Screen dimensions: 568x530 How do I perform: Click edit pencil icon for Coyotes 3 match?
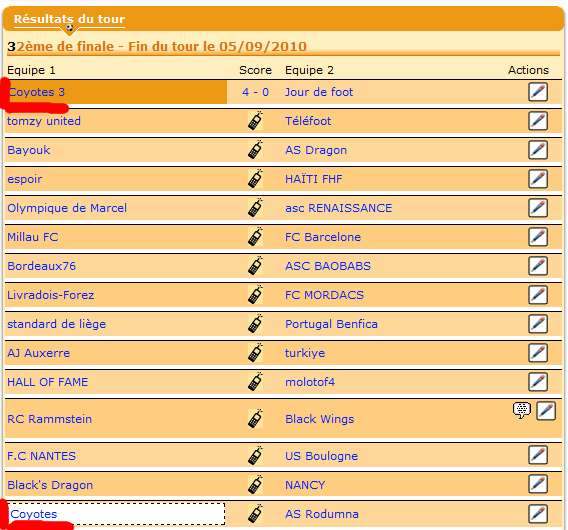538,92
